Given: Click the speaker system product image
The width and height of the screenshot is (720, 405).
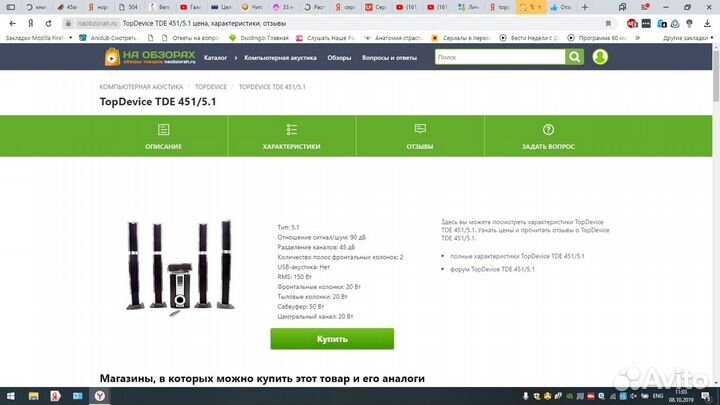Looking at the screenshot, I should [180, 268].
